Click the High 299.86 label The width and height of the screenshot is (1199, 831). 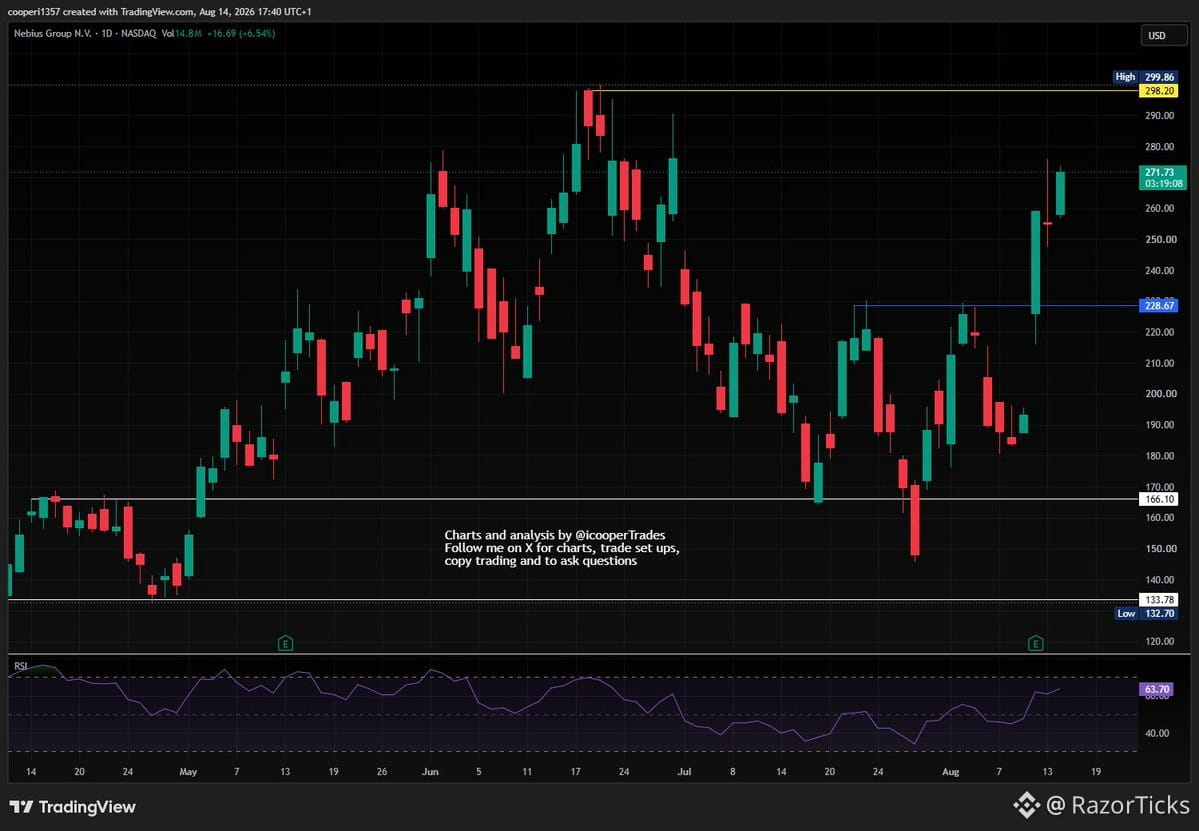tap(1145, 76)
